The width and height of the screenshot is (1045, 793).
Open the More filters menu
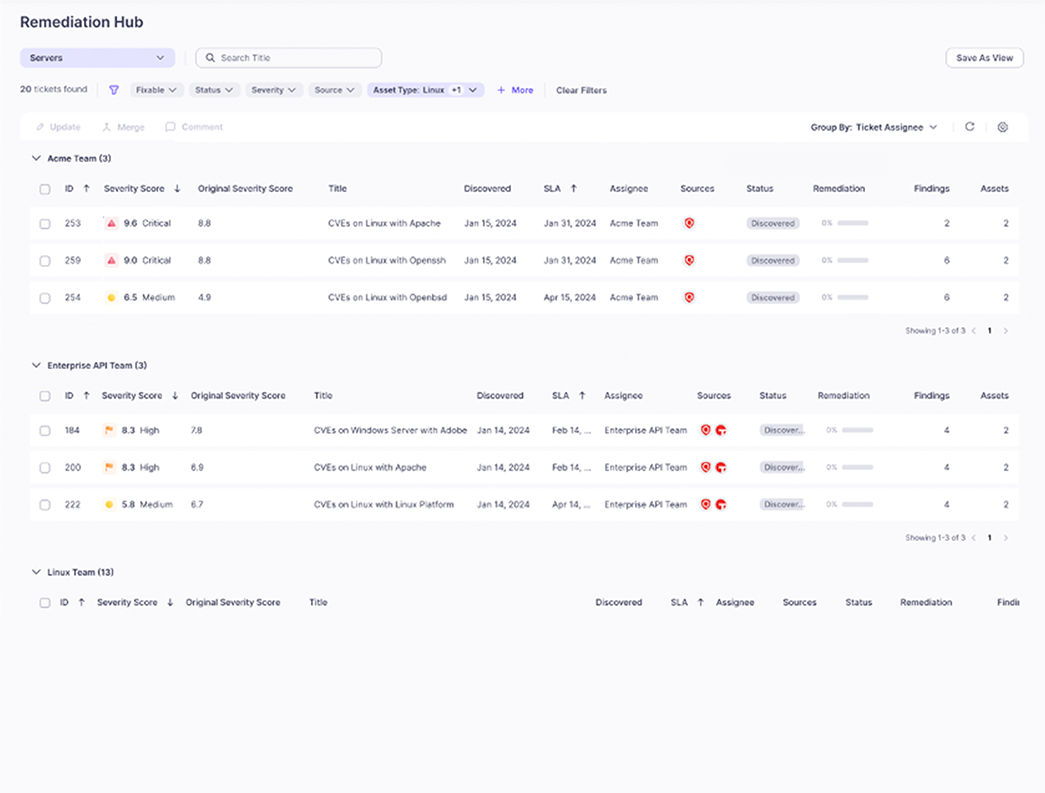[x=515, y=90]
